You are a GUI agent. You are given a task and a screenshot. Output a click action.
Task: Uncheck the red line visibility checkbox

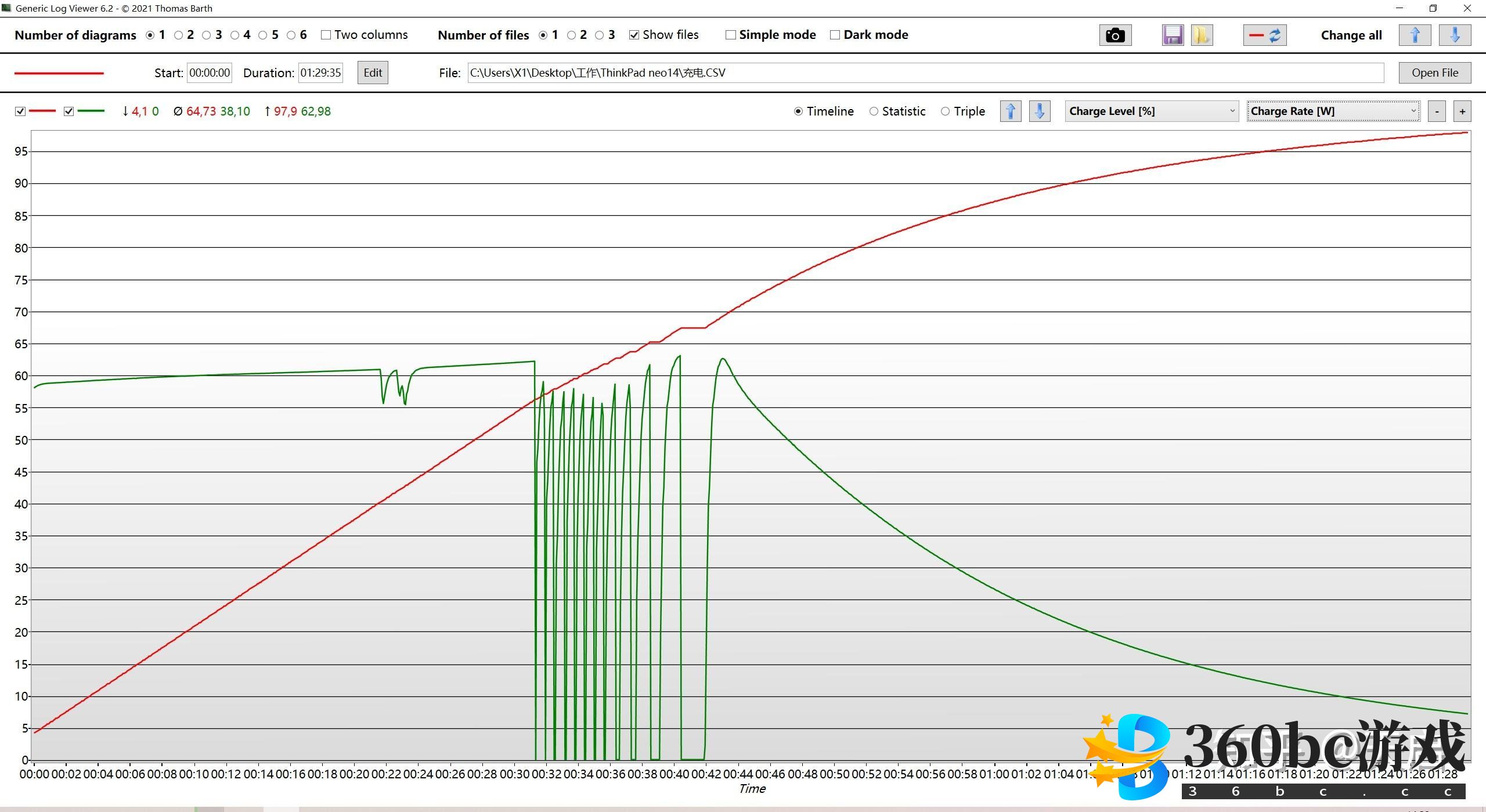pyautogui.click(x=20, y=111)
